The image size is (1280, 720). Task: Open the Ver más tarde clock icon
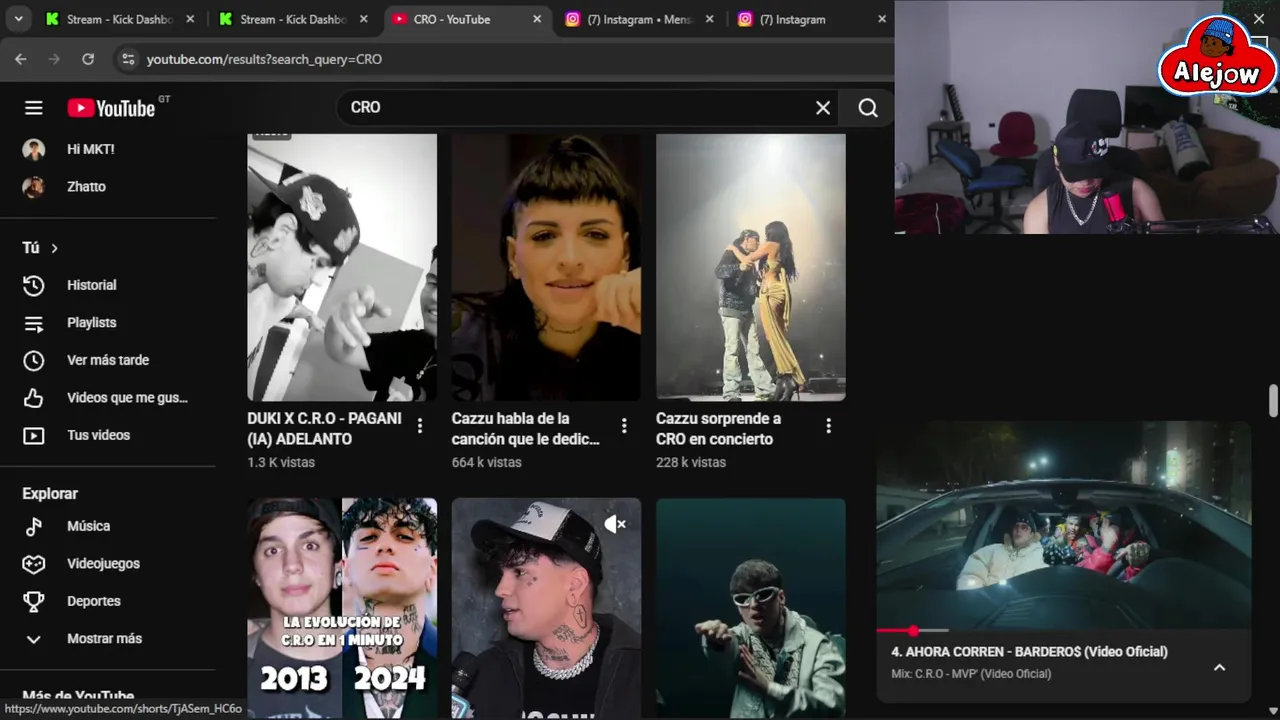(34, 360)
